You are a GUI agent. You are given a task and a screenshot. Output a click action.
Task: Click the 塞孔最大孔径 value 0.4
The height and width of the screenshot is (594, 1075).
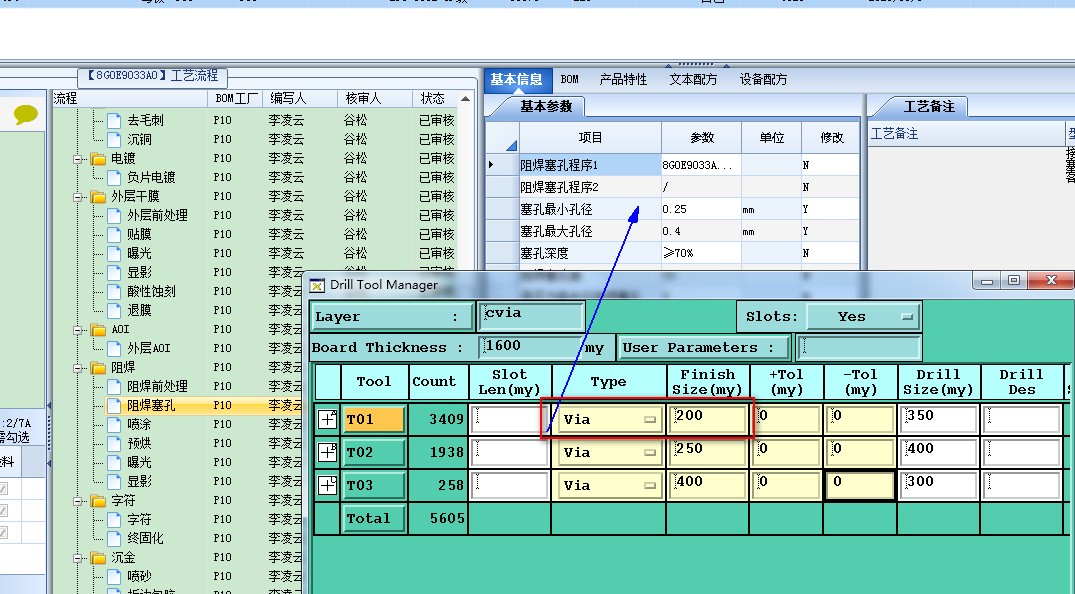(700, 231)
